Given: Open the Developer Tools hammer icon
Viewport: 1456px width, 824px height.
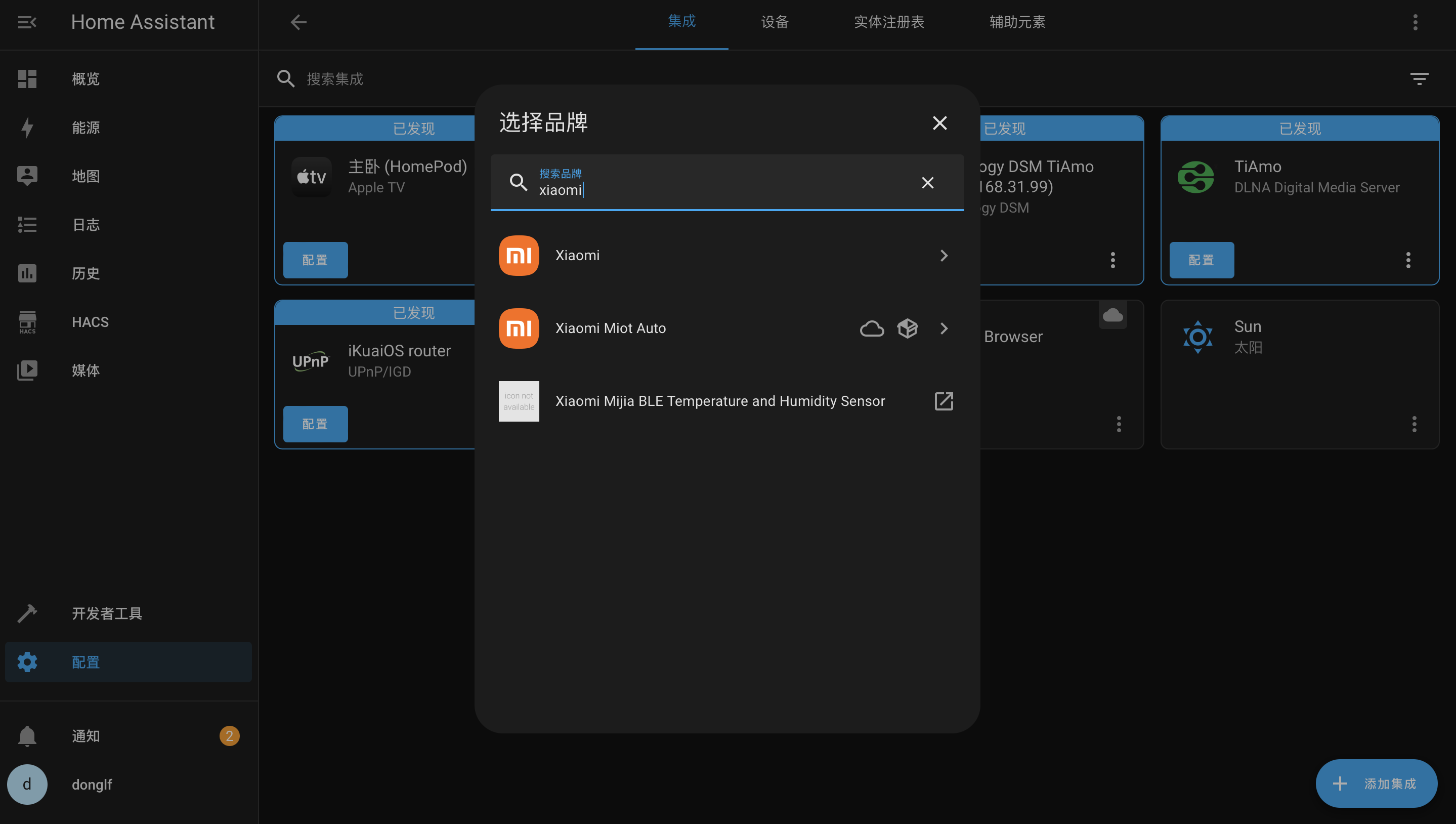Looking at the screenshot, I should (x=27, y=613).
